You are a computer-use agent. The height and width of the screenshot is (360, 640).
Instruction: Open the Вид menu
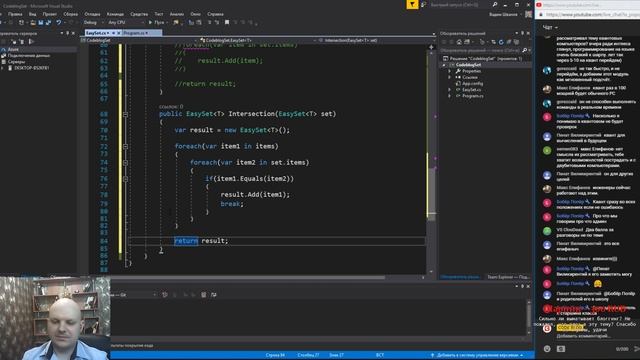coord(32,14)
